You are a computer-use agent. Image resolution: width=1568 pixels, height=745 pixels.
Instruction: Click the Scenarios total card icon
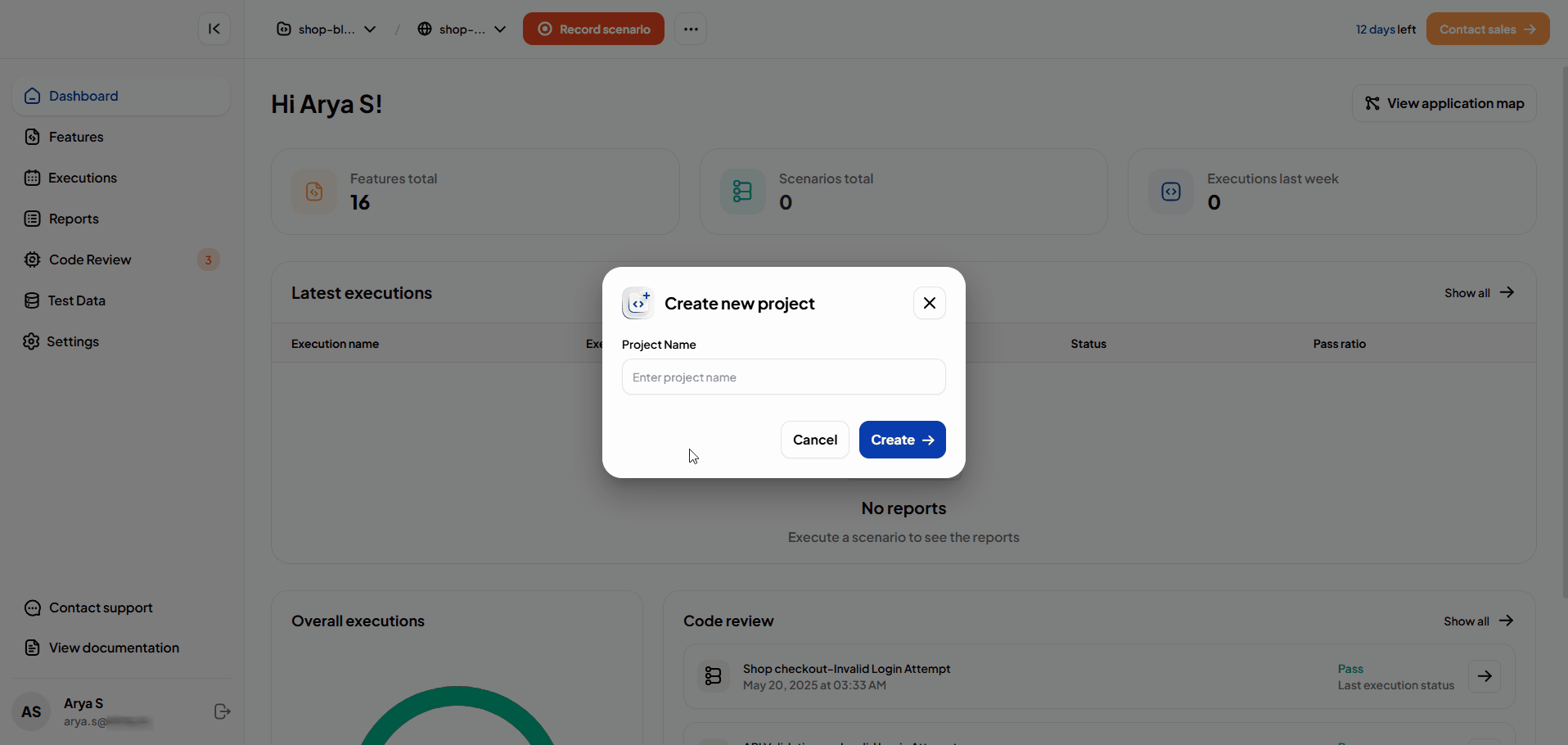tap(742, 192)
